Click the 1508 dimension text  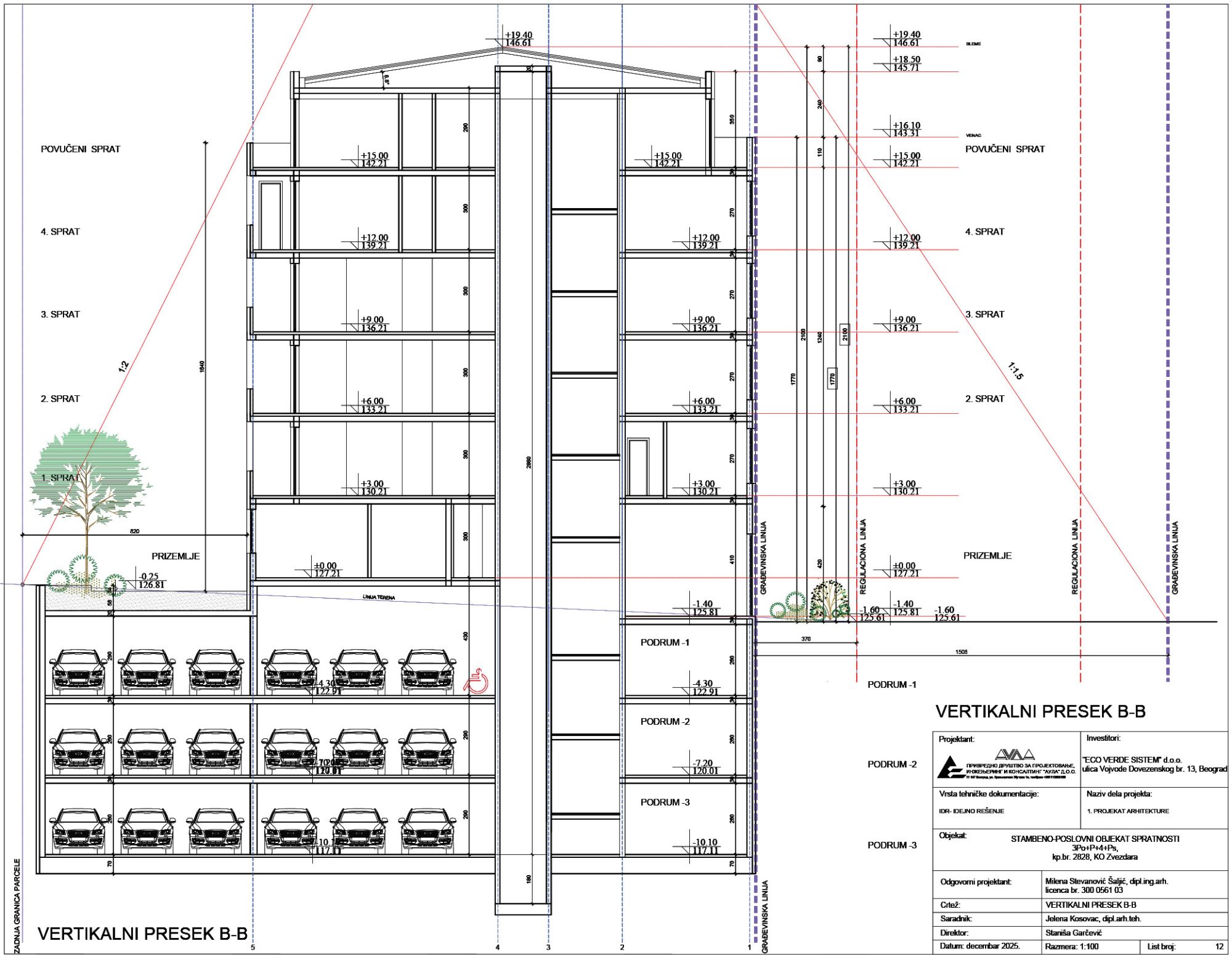click(x=961, y=652)
